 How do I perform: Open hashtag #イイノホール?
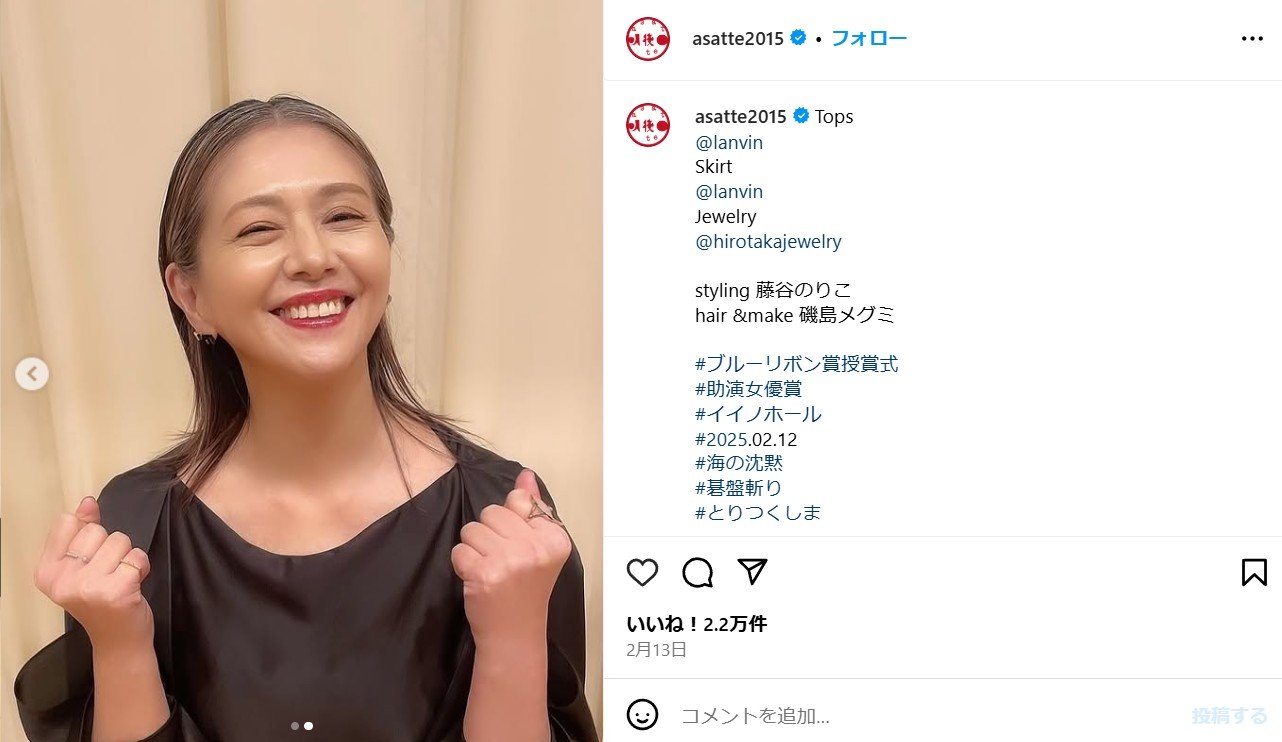pyautogui.click(x=758, y=414)
